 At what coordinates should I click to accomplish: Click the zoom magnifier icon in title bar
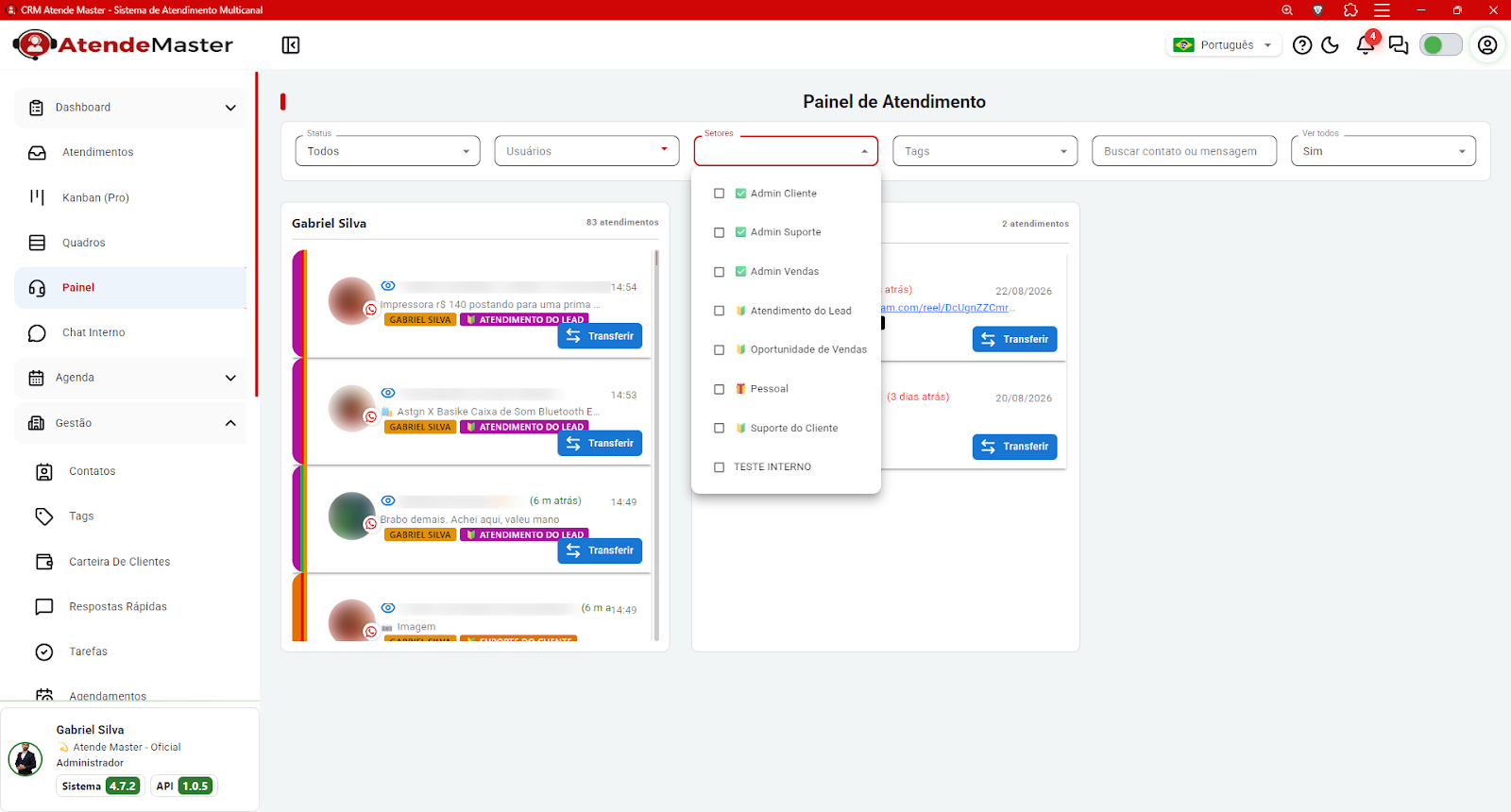pos(1287,10)
